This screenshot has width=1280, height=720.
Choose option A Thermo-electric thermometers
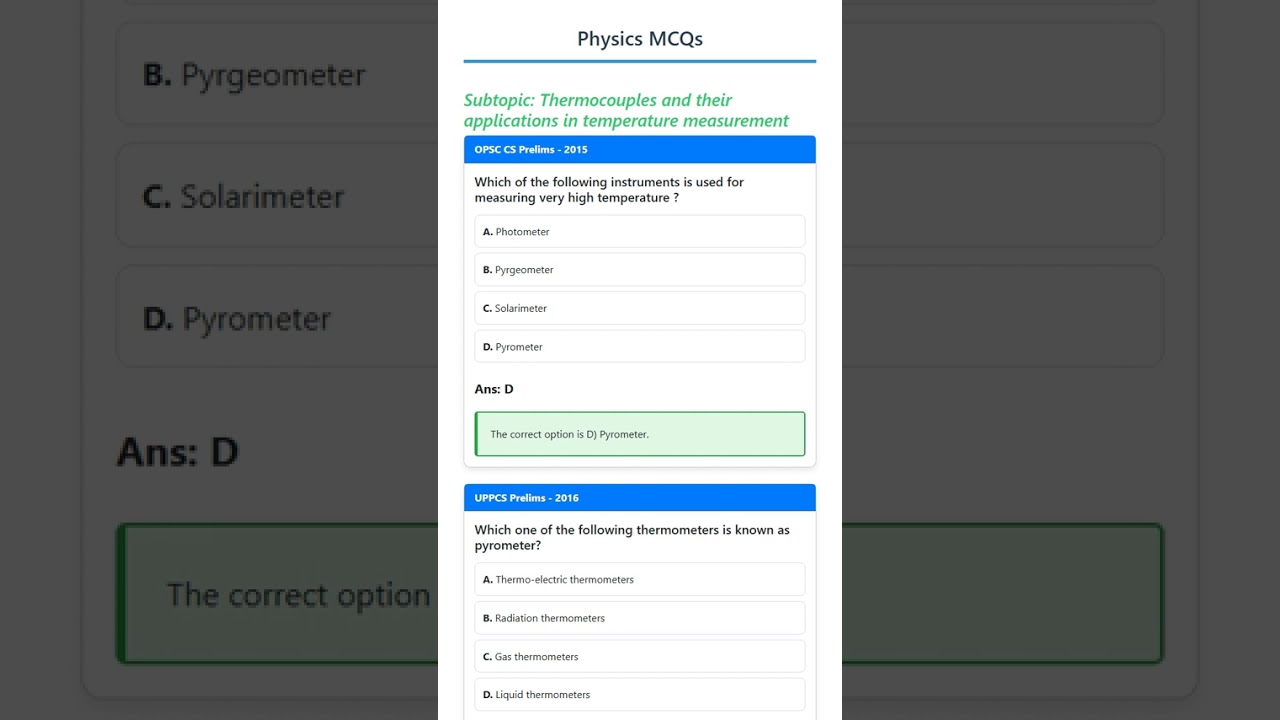[639, 580]
